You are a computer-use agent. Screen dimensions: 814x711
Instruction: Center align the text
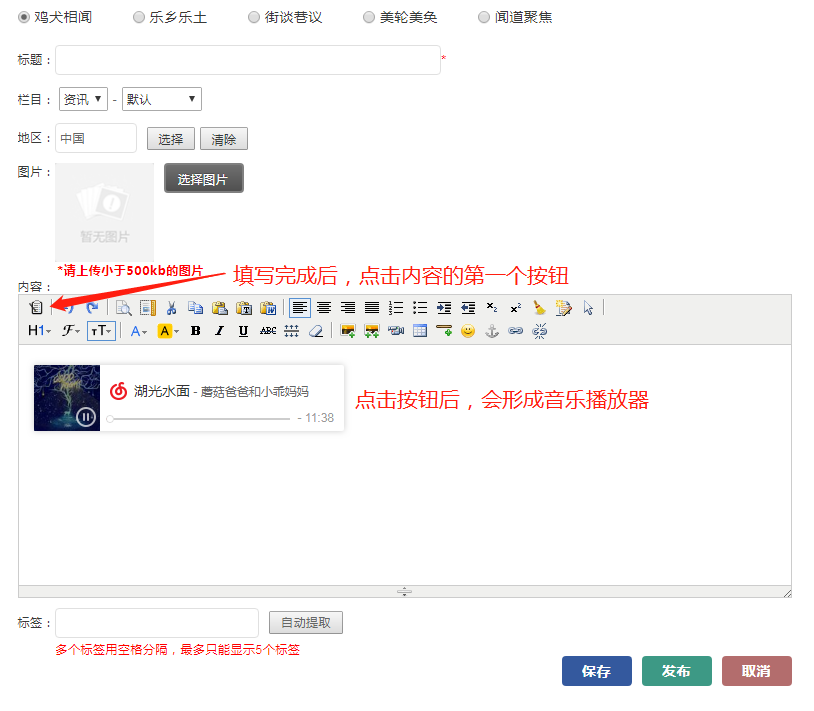[x=324, y=308]
